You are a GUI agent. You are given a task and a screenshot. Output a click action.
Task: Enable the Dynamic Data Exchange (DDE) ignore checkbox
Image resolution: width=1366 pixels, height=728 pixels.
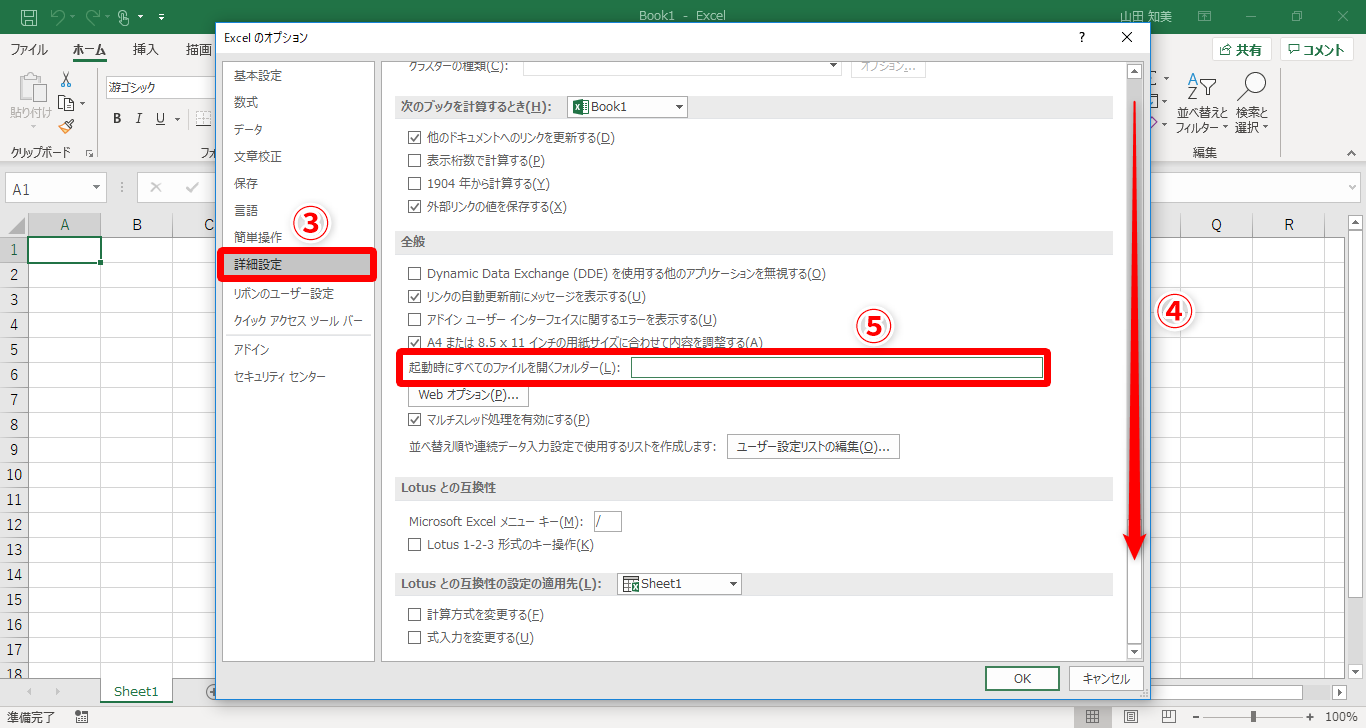415,274
